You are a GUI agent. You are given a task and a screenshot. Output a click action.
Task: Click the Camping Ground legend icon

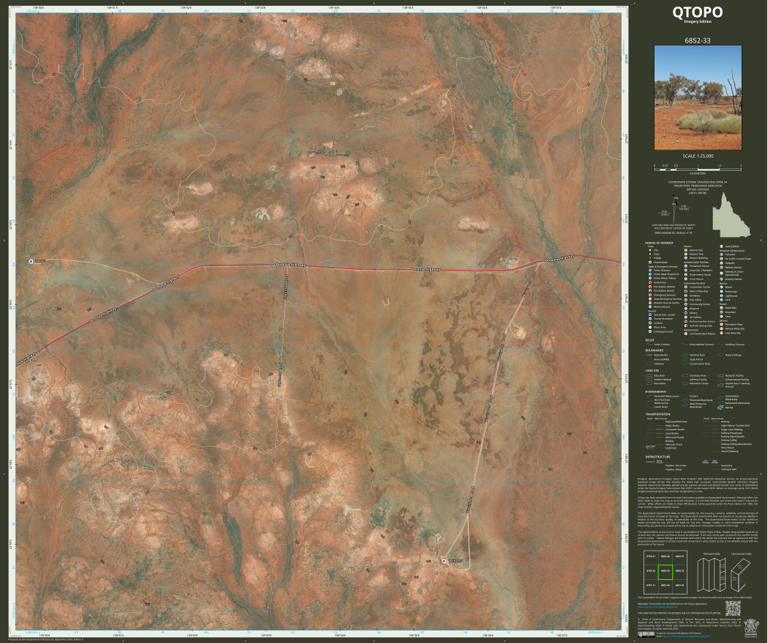coord(650,332)
